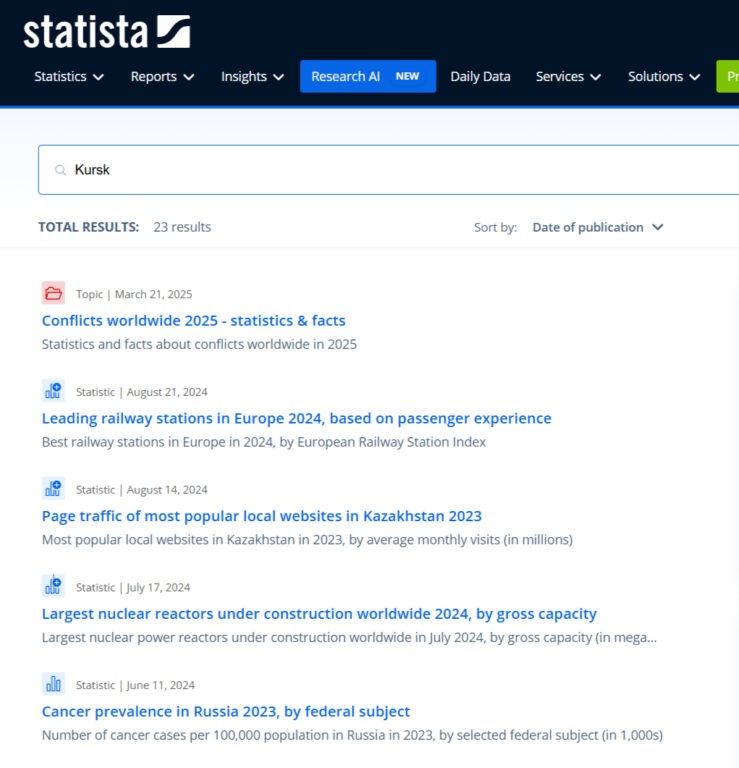This screenshot has width=739, height=768.
Task: Open Conflicts worldwide 2025 - statistics & facts
Action: click(x=193, y=320)
